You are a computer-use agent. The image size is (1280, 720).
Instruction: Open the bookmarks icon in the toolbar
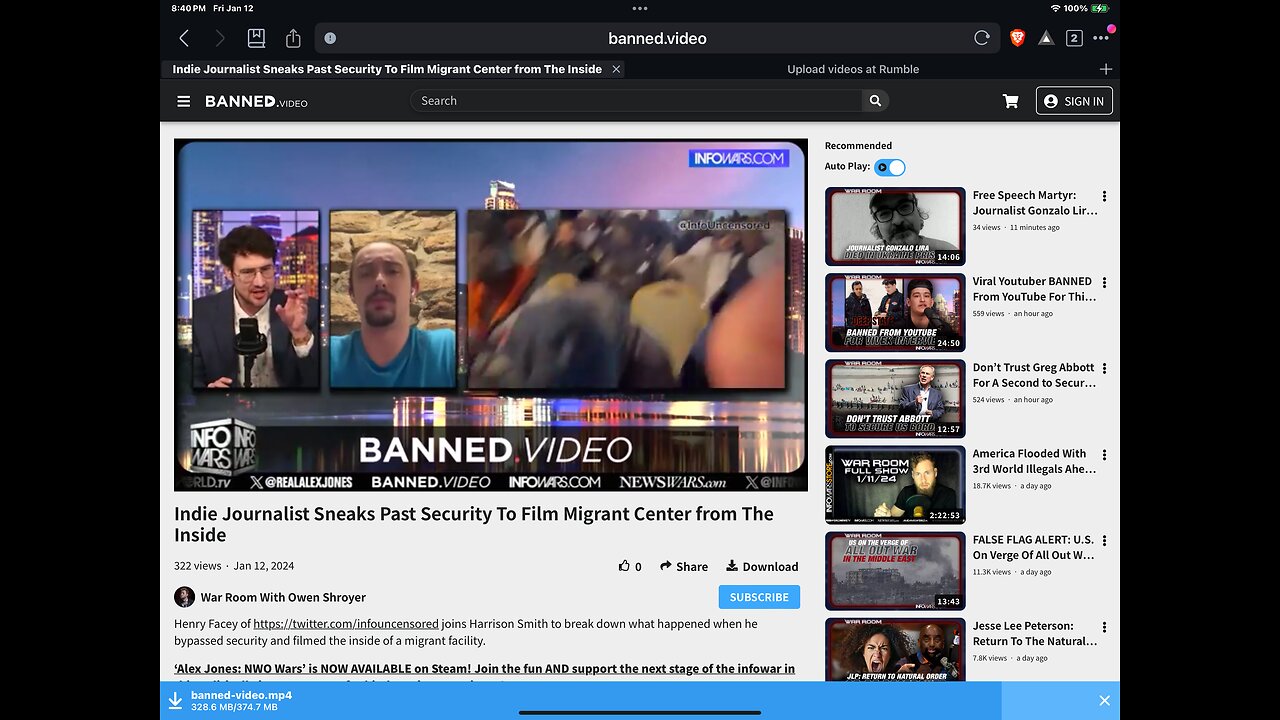coord(256,38)
